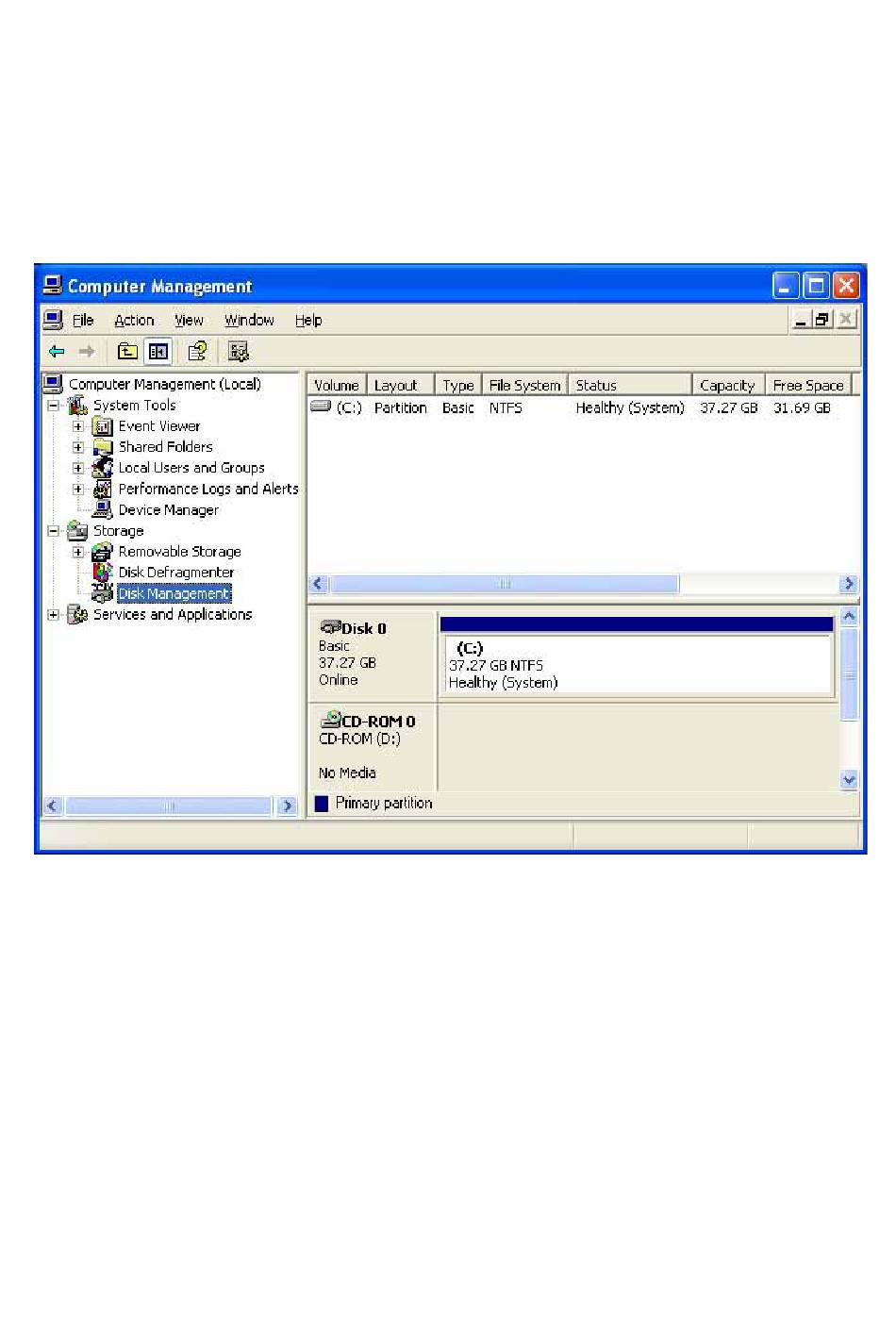This screenshot has height=1329, width=896.
Task: Click console tree scrollbar right arrow
Action: [288, 806]
